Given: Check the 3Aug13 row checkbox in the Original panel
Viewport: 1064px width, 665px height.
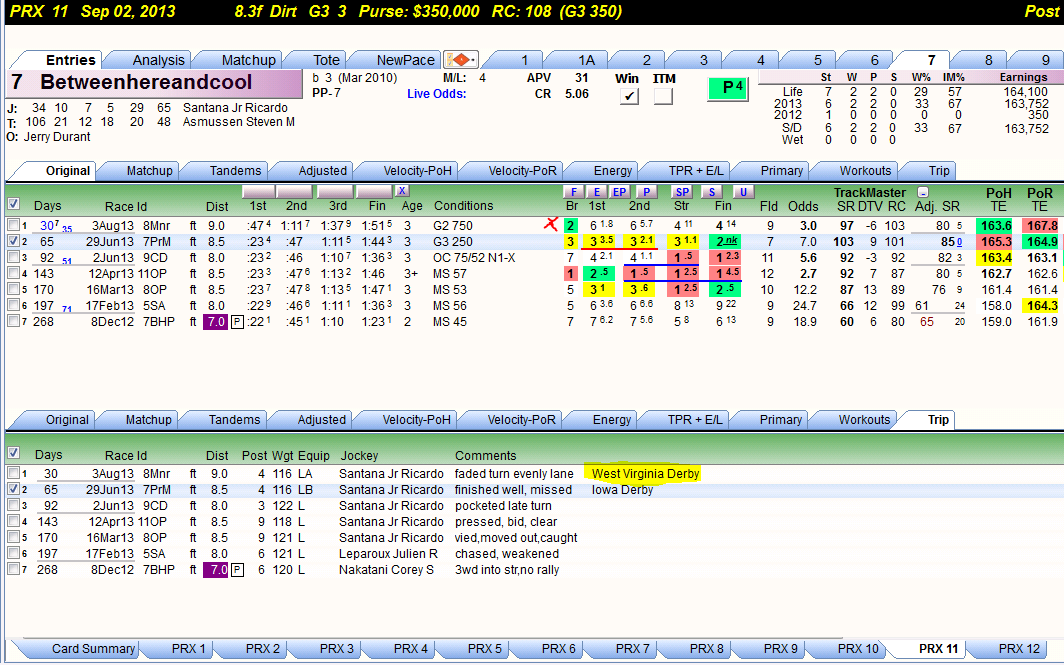Looking at the screenshot, I should (14, 225).
